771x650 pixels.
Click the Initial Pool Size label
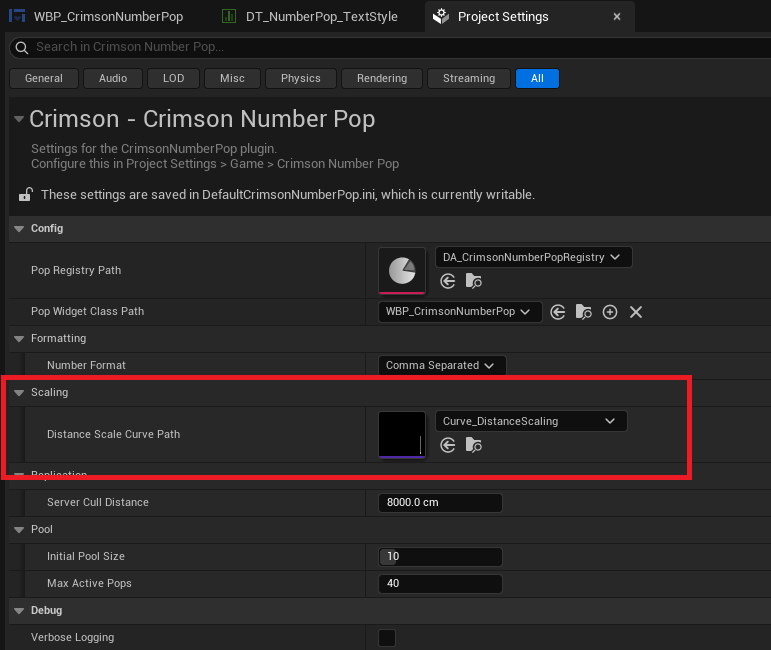(86, 557)
